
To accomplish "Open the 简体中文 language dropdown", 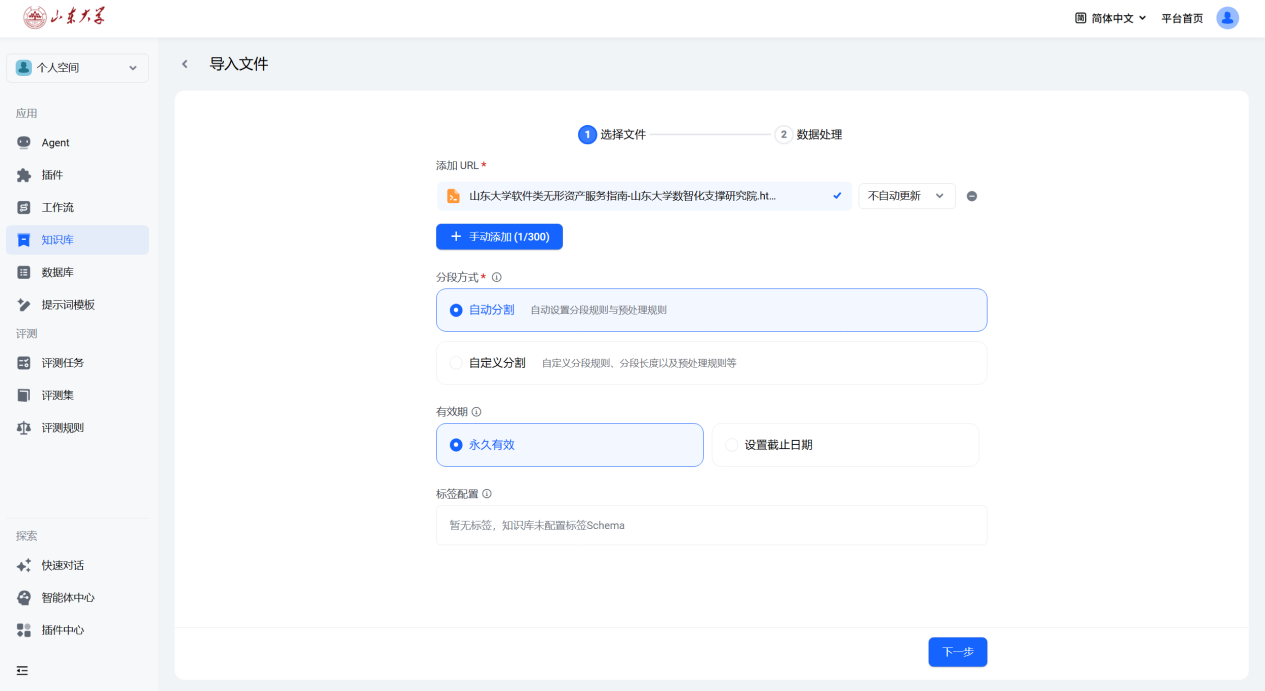I will pos(1110,18).
